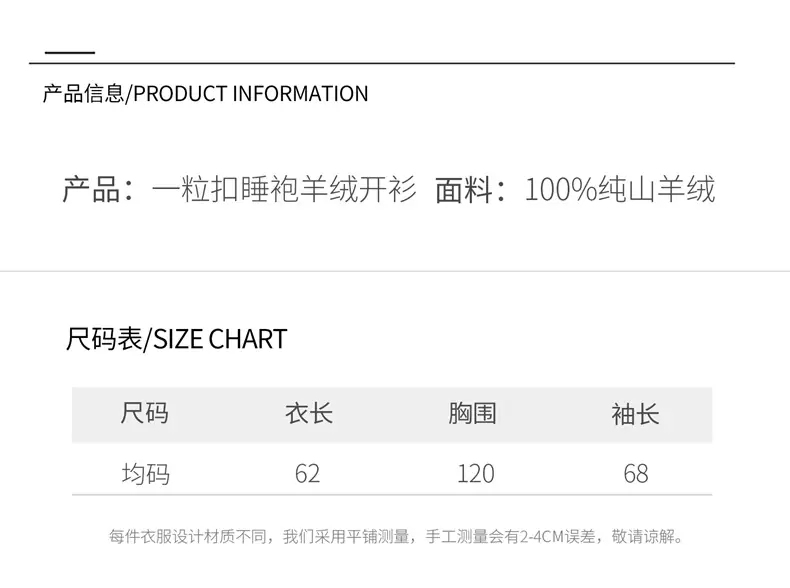
Task: Click the 胸围 column header
Action: [x=472, y=414]
